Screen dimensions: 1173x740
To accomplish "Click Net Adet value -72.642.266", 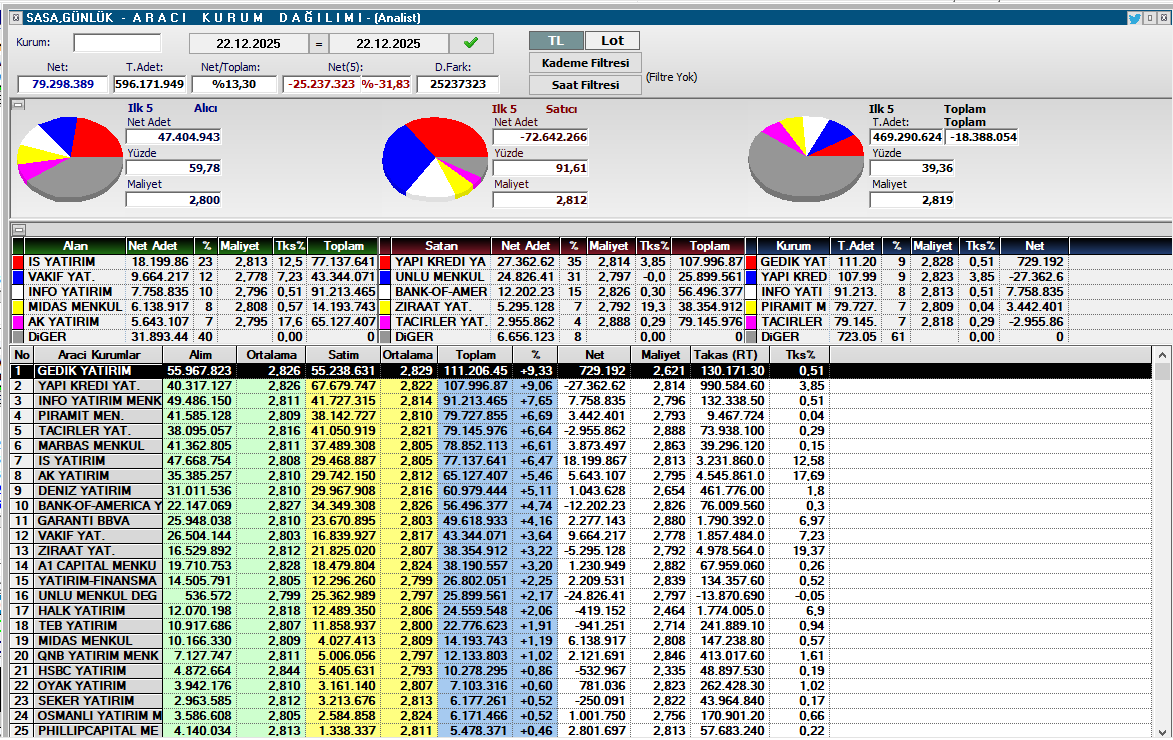I will [540, 137].
